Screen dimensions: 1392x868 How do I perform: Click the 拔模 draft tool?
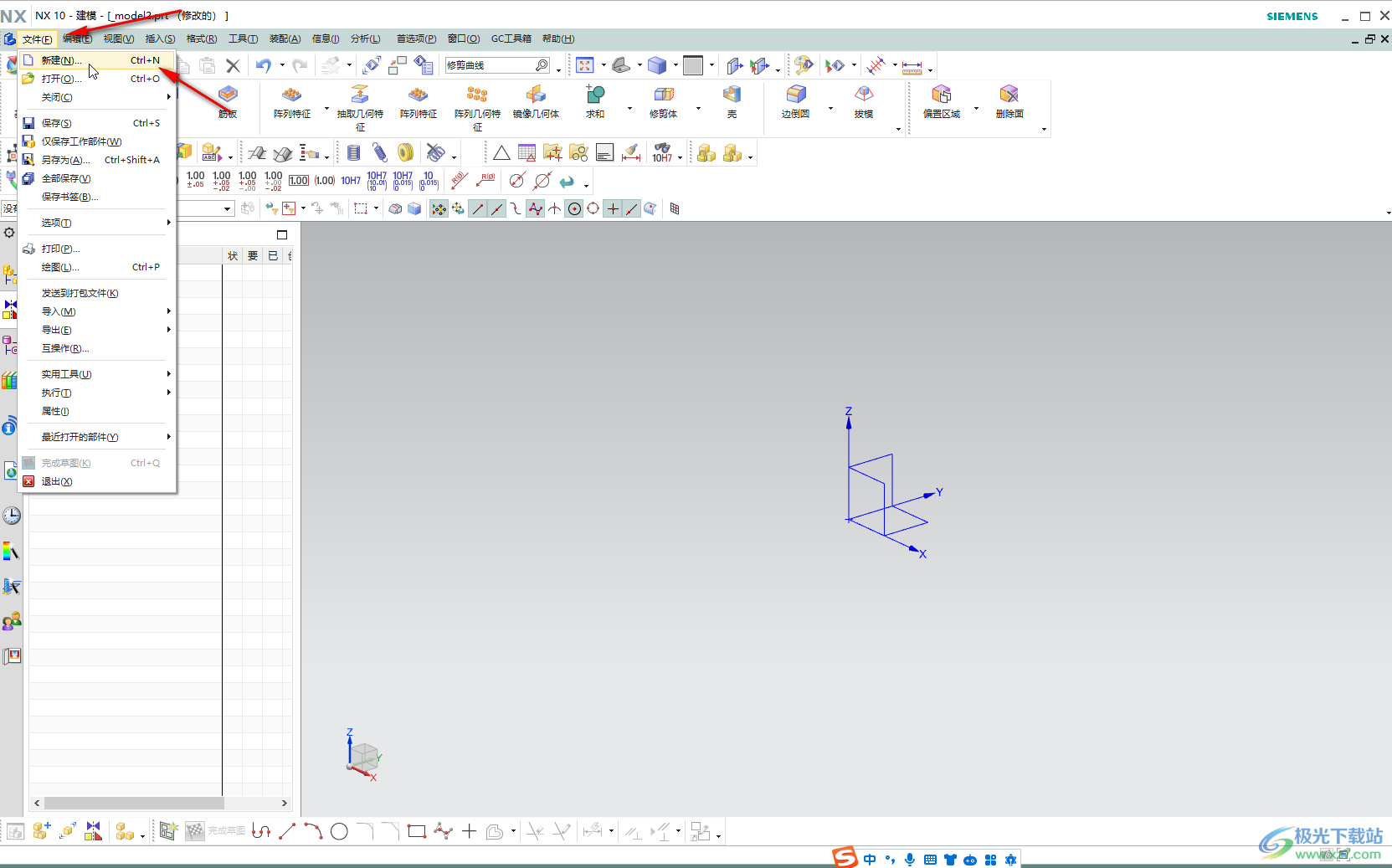click(x=864, y=102)
